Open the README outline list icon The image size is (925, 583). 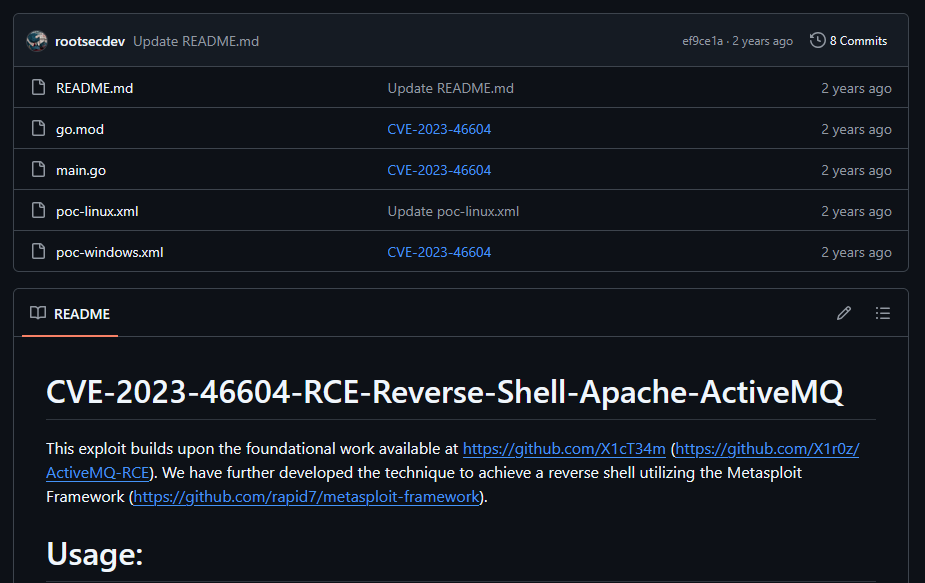pos(882,313)
